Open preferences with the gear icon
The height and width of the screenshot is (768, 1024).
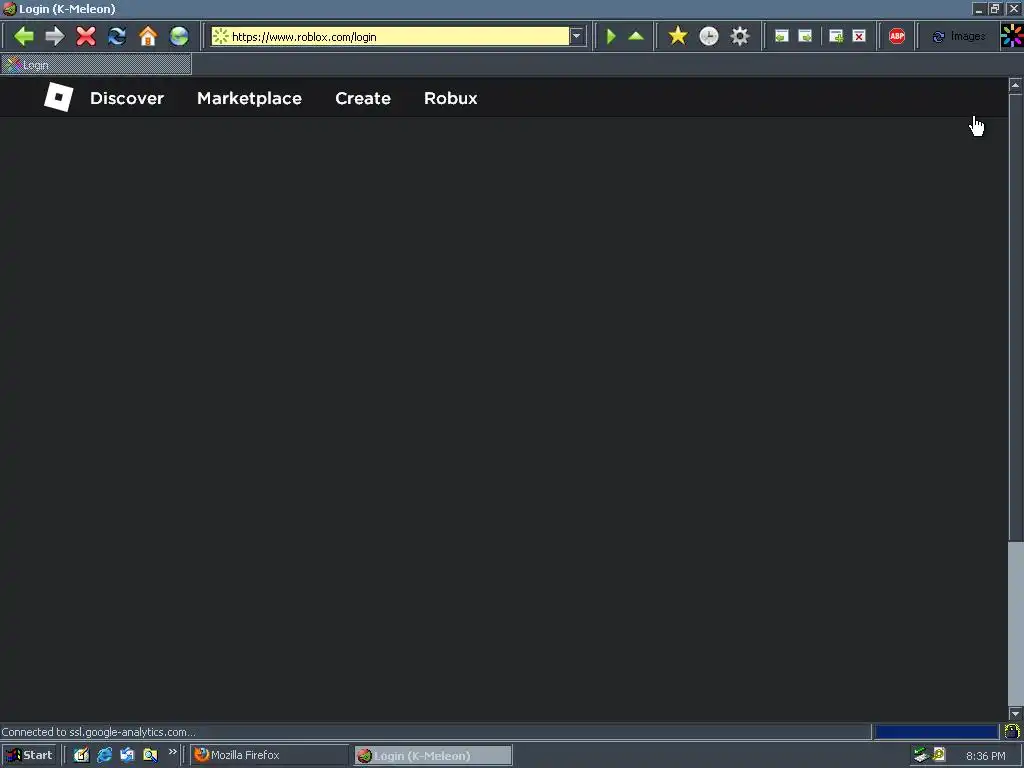[740, 36]
